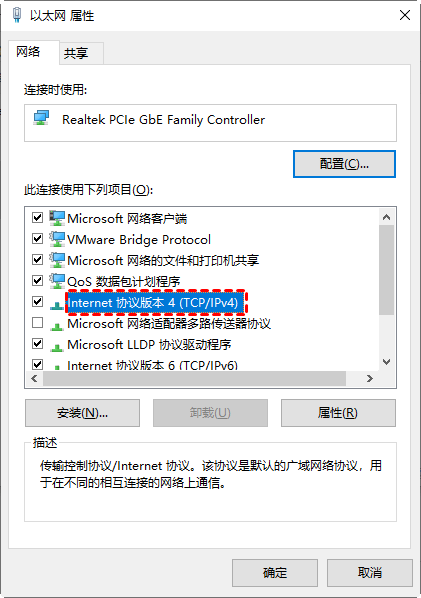
Task: Click the 以太网 title bar icon
Action: [x=17, y=15]
